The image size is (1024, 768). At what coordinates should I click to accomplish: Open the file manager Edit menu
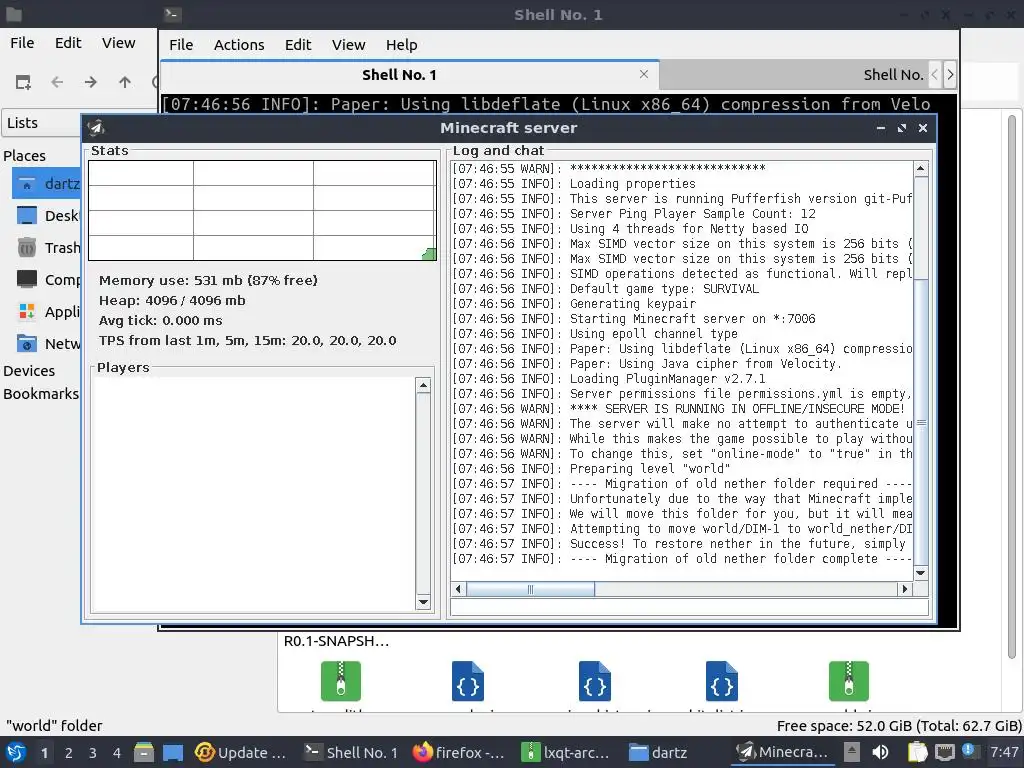[x=68, y=42]
